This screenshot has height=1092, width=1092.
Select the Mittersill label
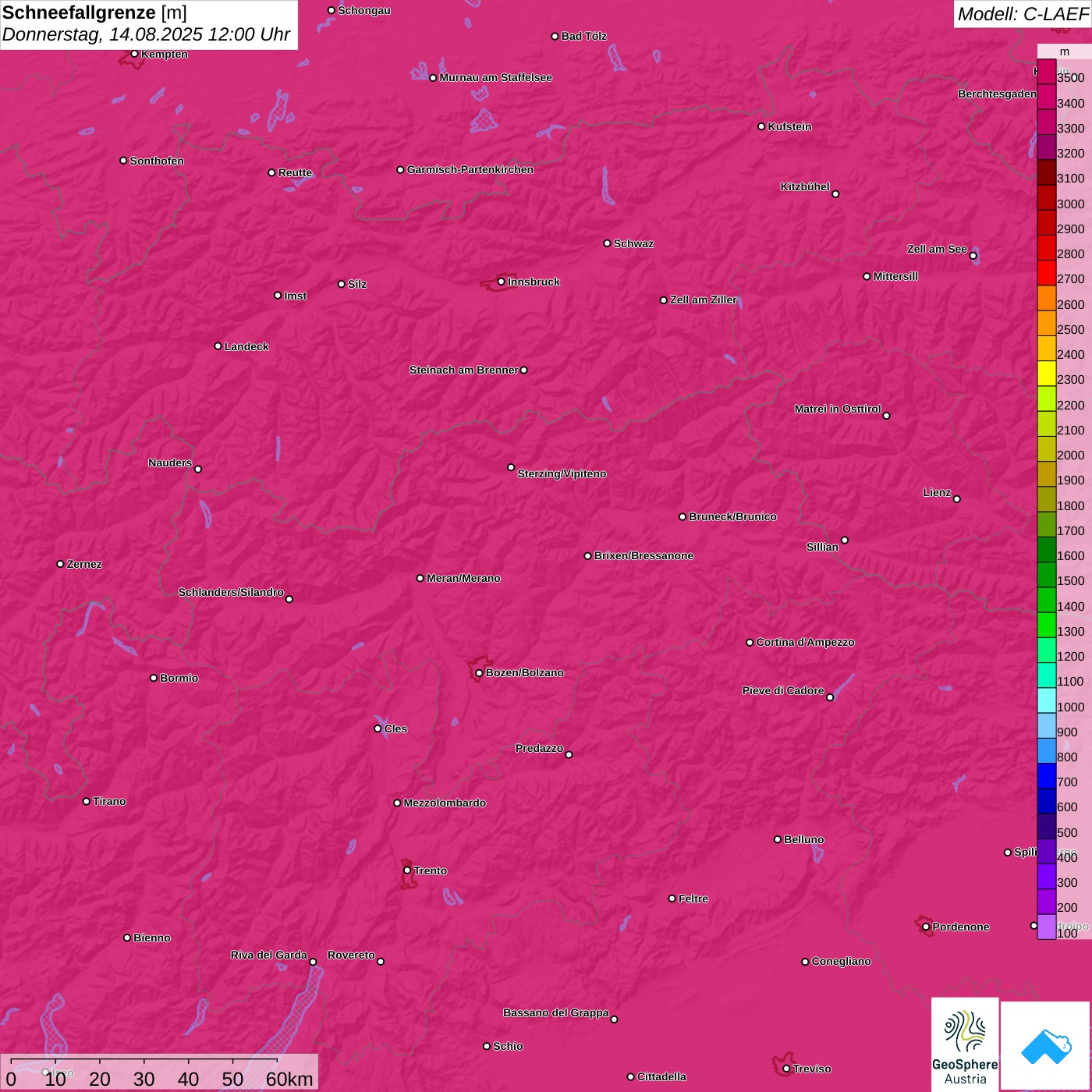coord(895,276)
